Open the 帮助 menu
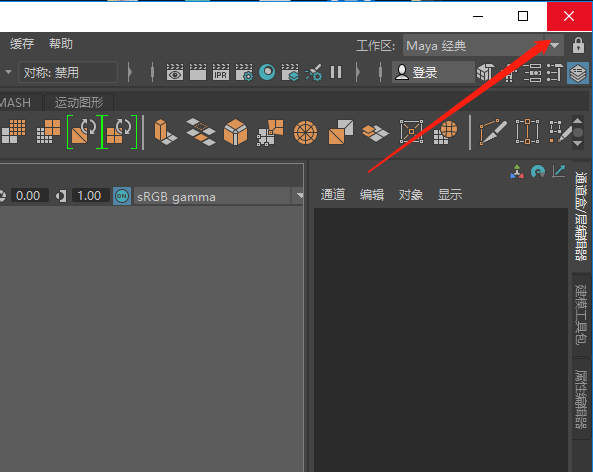593x472 pixels. click(x=61, y=44)
